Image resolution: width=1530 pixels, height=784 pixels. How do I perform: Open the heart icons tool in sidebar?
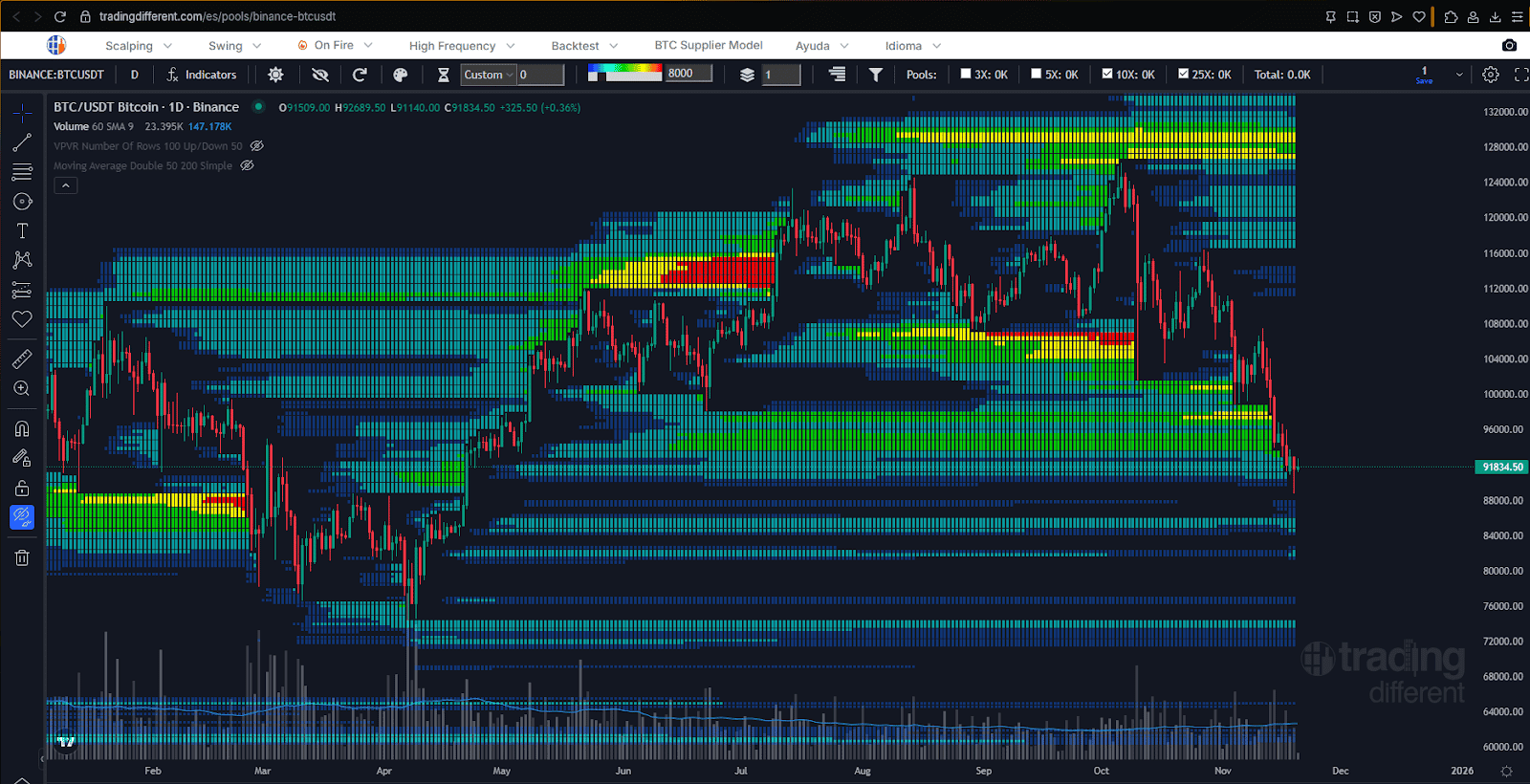22,319
